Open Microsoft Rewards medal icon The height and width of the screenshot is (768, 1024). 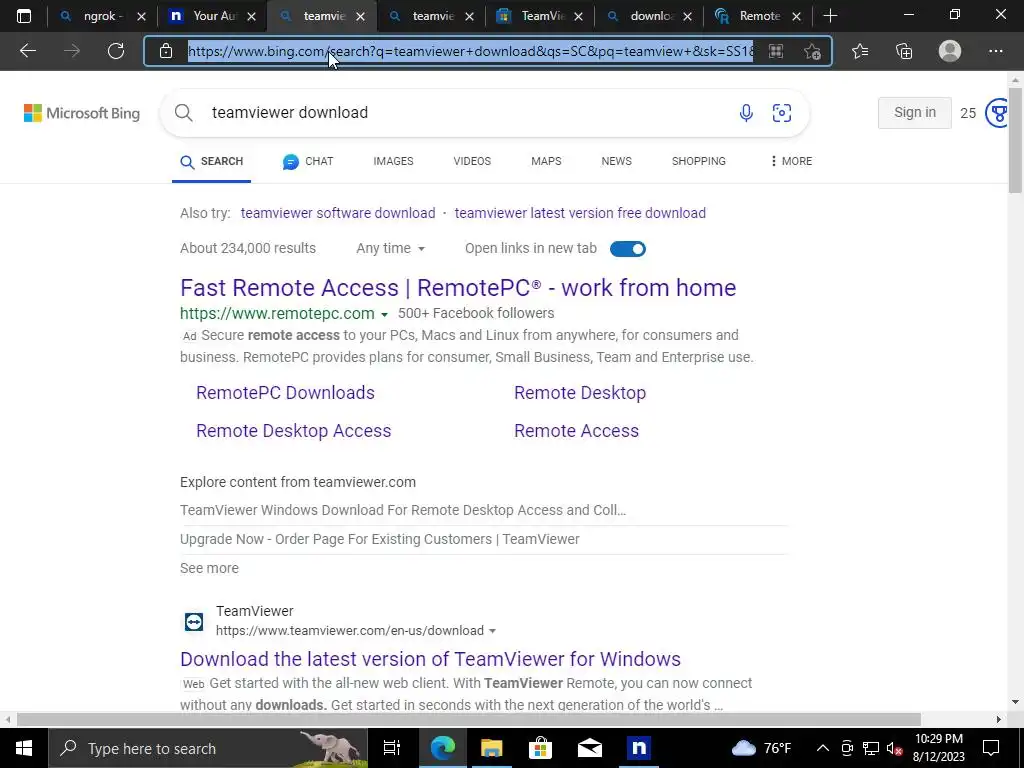(x=997, y=113)
